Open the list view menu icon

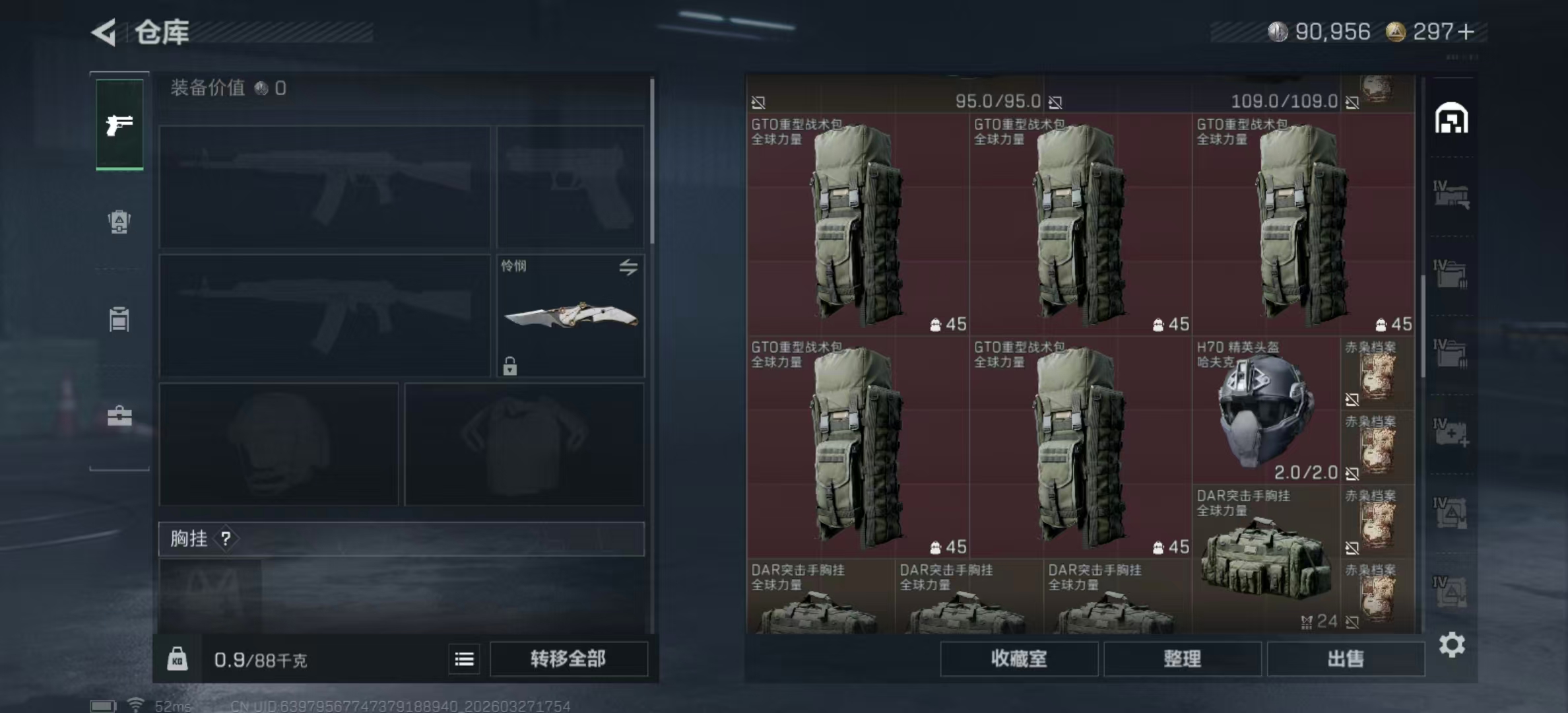464,659
